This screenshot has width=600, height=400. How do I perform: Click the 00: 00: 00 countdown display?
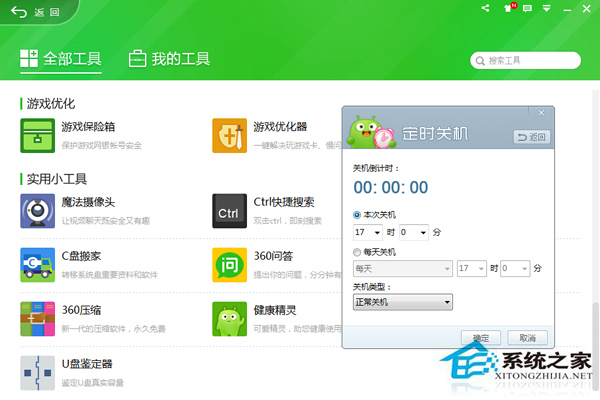click(391, 188)
